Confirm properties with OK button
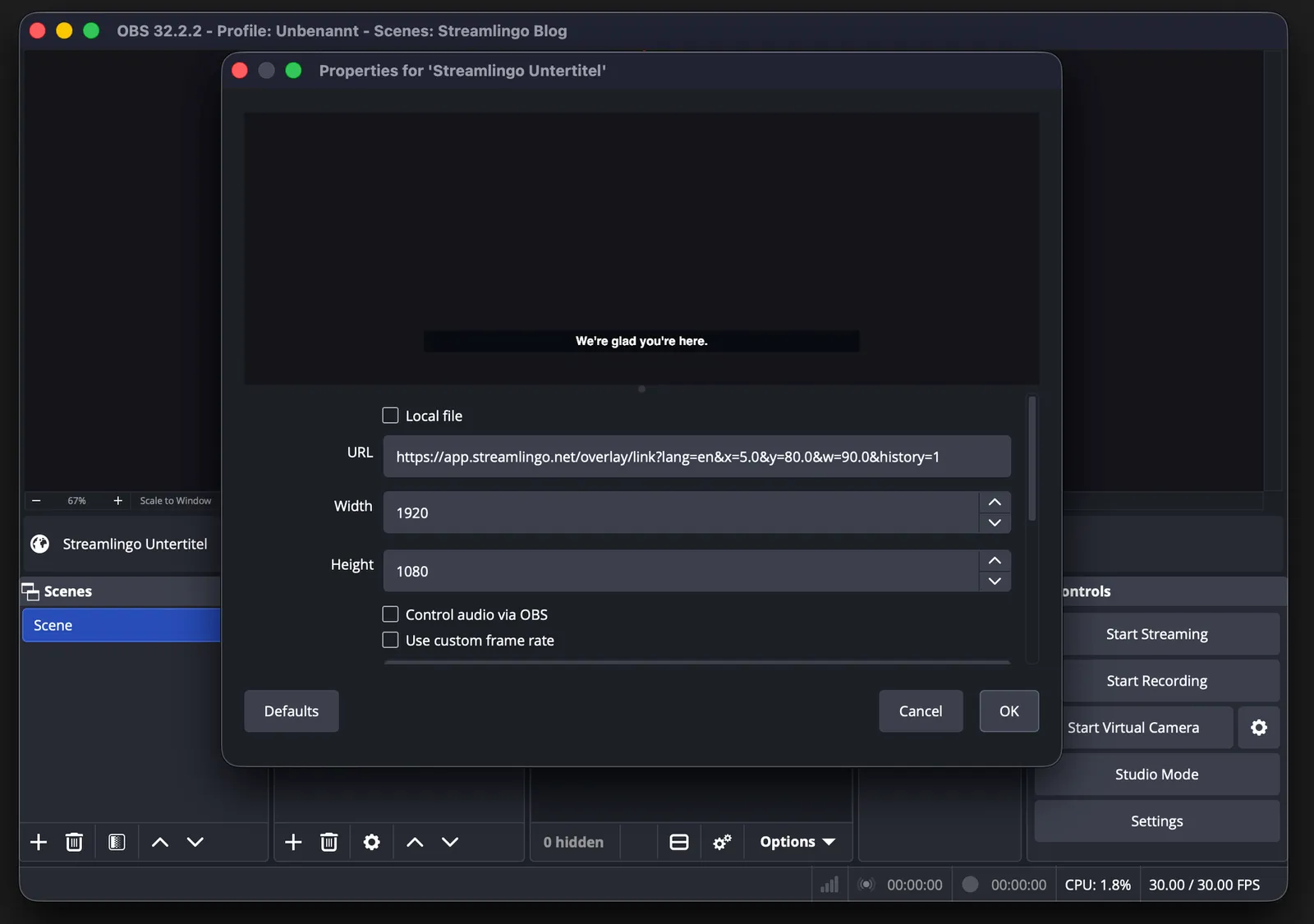The height and width of the screenshot is (924, 1314). click(x=1009, y=711)
